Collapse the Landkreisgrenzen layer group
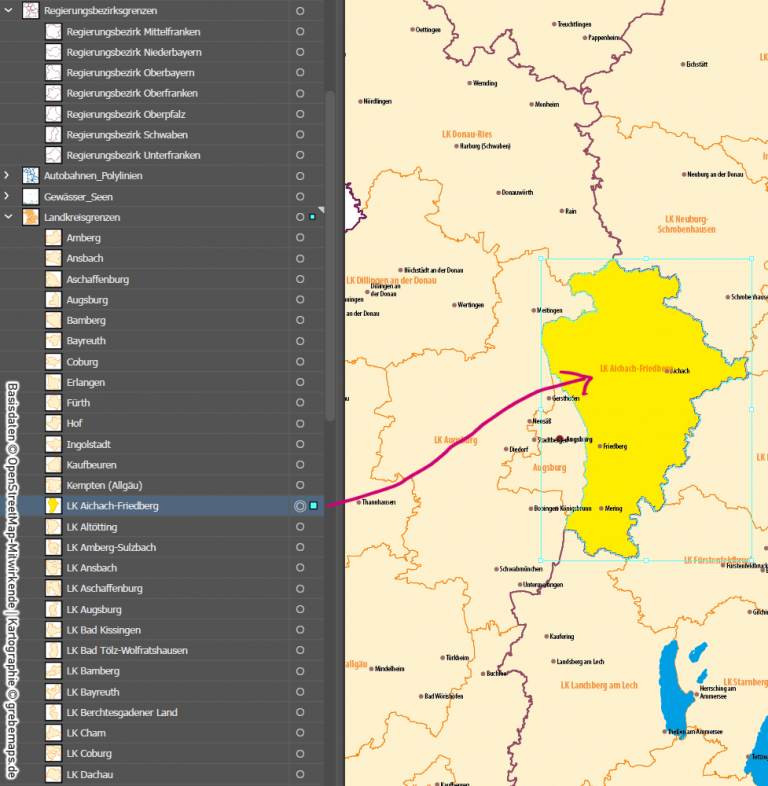Viewport: 768px width, 786px height. click(x=8, y=217)
